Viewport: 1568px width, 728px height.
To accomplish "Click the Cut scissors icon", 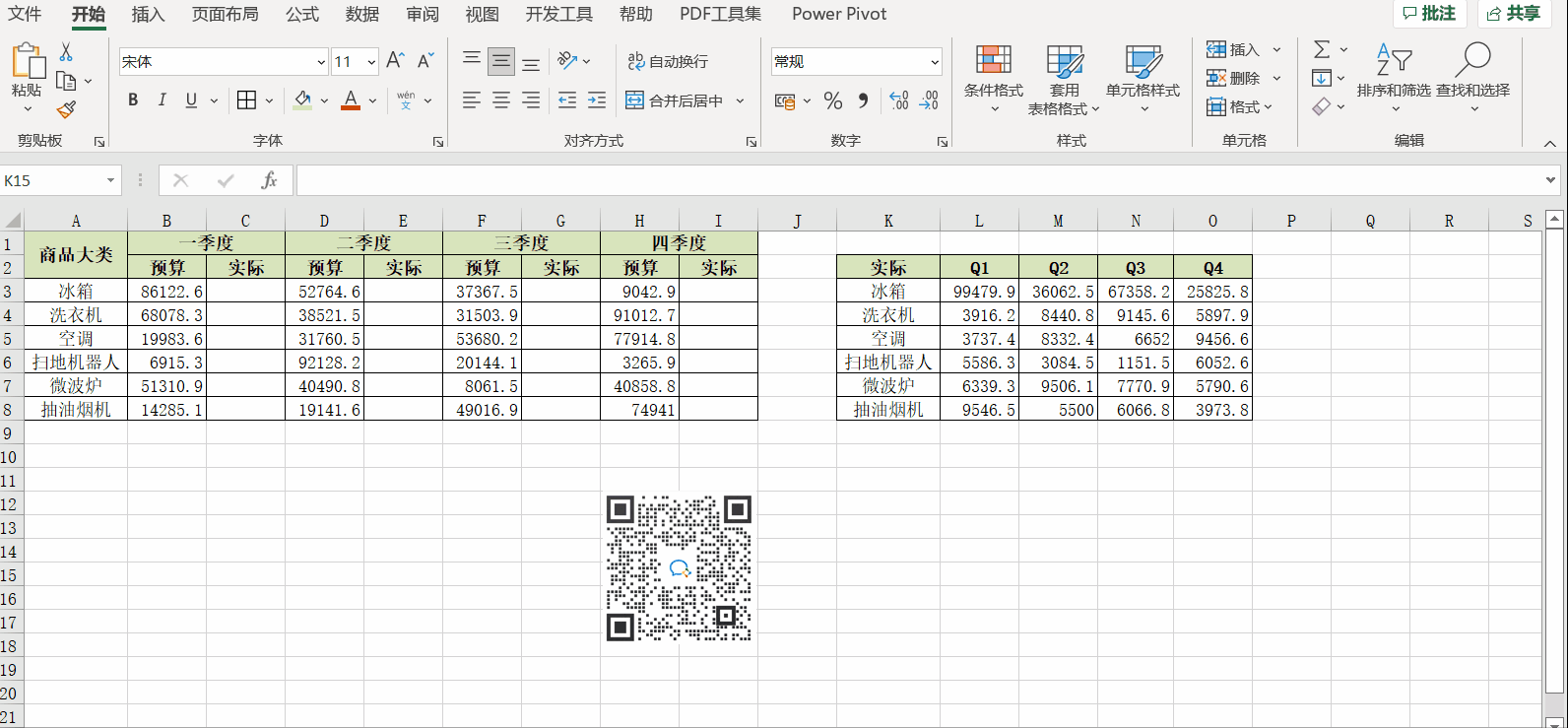I will pos(66,52).
